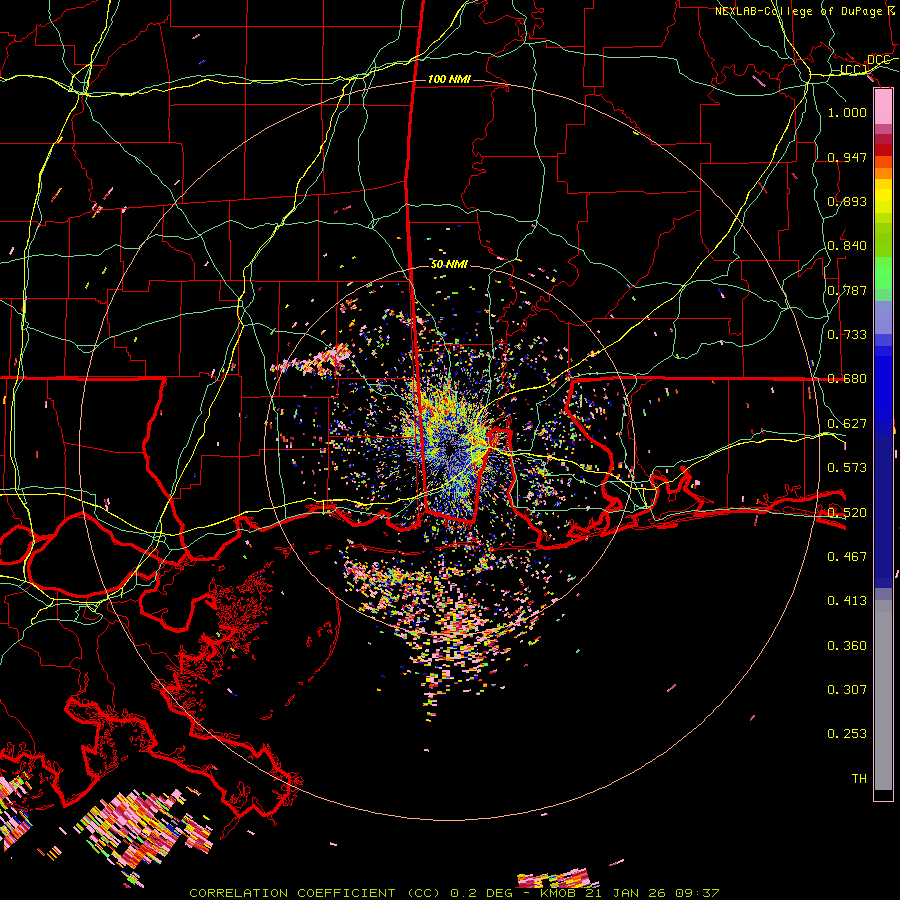
Task: Select the 0.840 legend value
Action: point(847,246)
